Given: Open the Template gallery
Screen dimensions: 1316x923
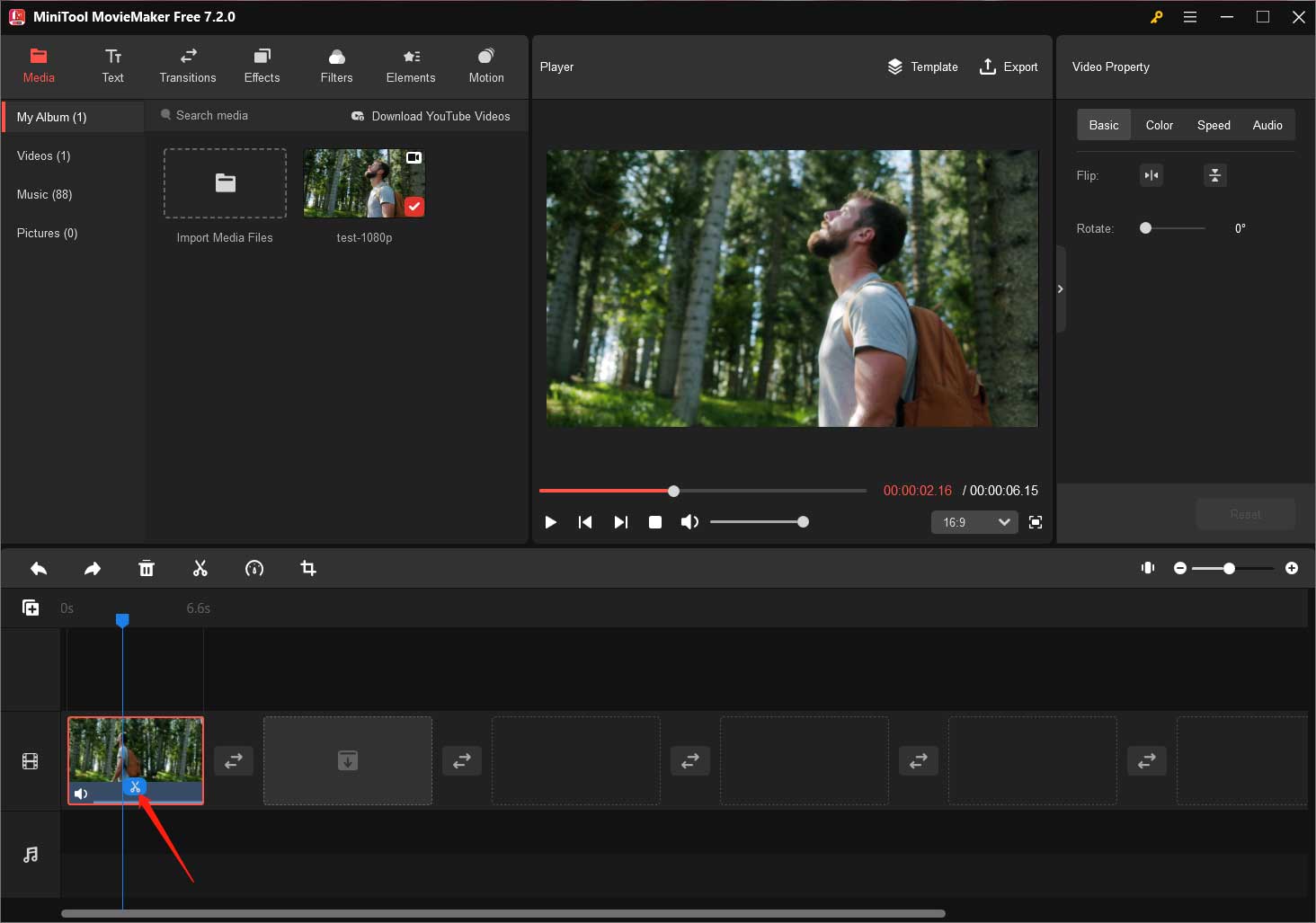Looking at the screenshot, I should point(922,67).
